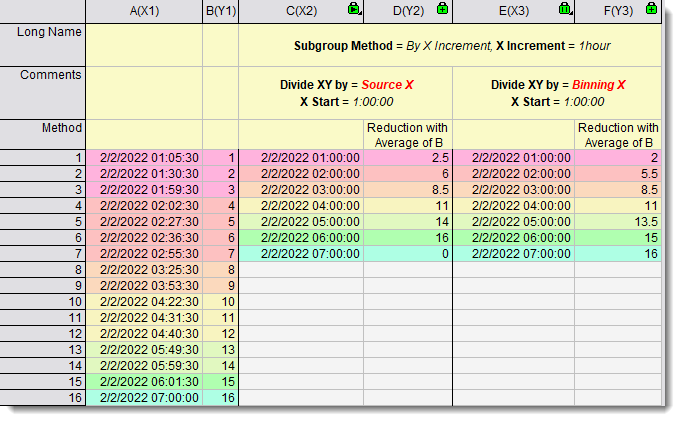The height and width of the screenshot is (421, 680).
Task: Click the green lock icon on column C(X2)
Action: (353, 10)
